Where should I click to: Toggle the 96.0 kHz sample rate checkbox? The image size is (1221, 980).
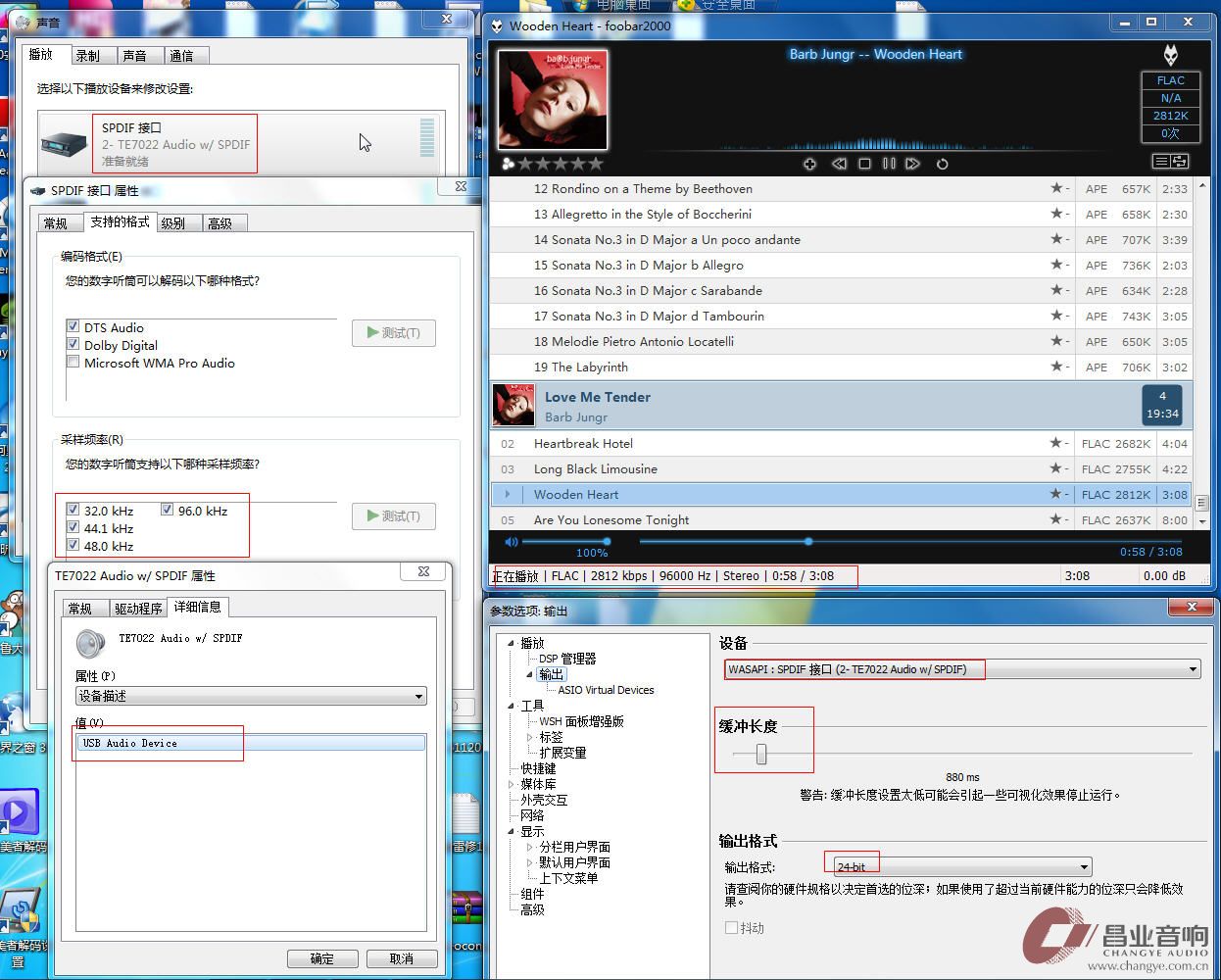pyautogui.click(x=167, y=510)
